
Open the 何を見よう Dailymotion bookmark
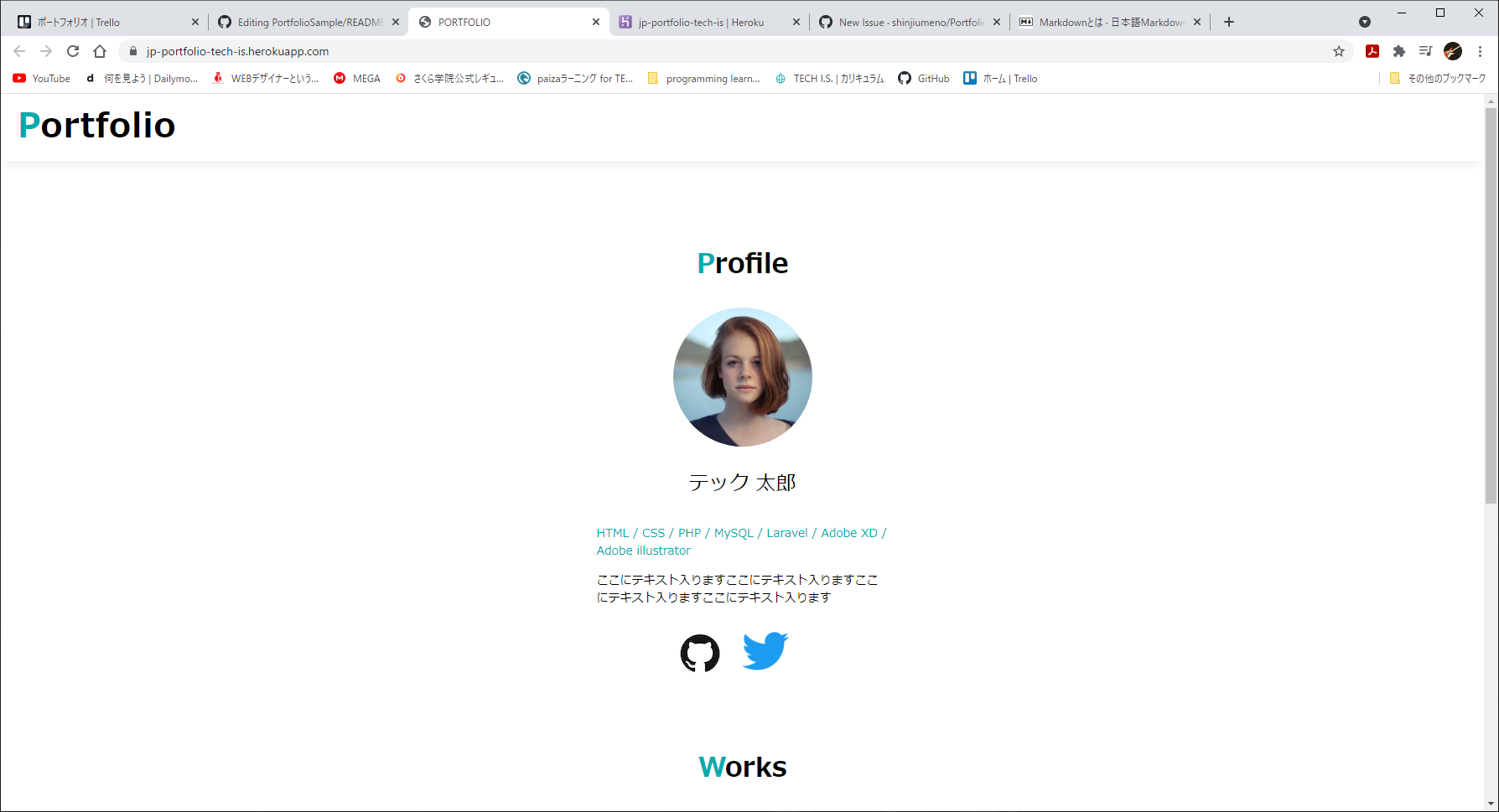(x=142, y=78)
